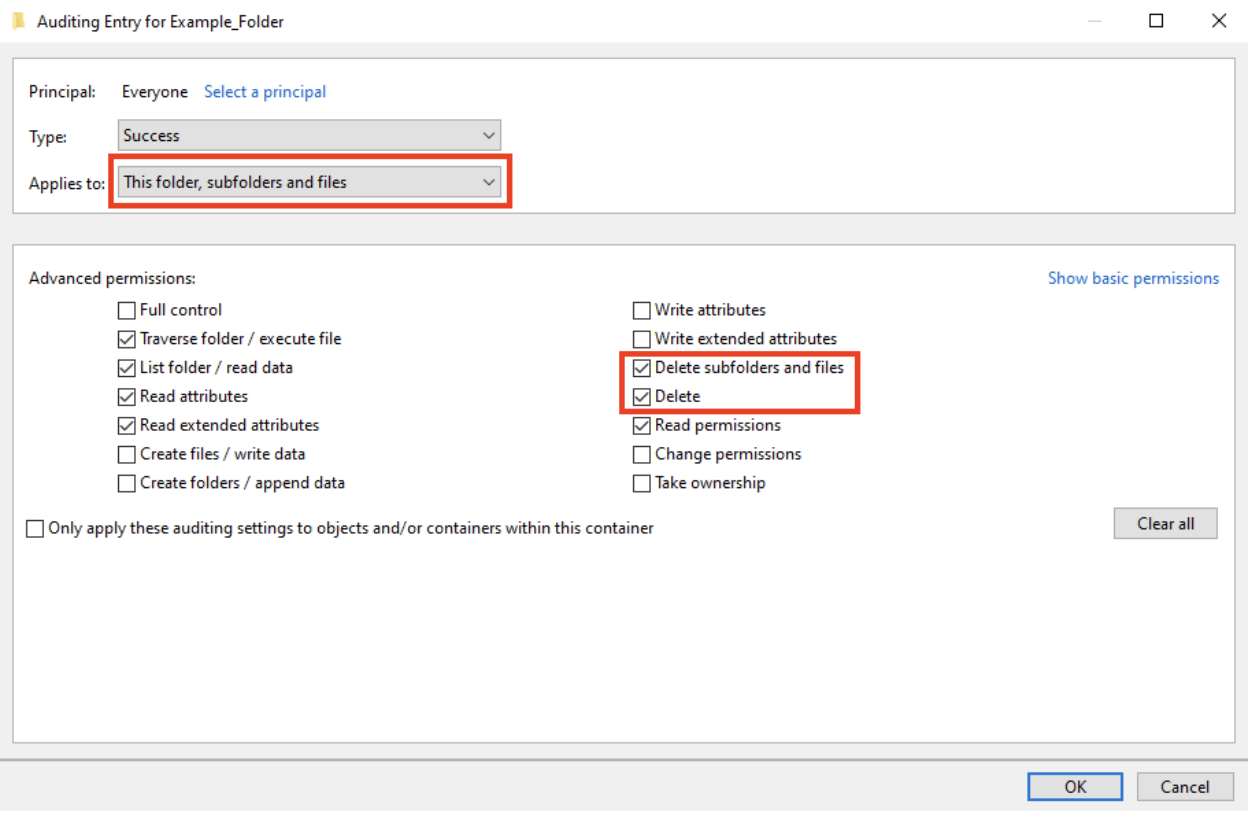Click Select a principal link
The width and height of the screenshot is (1252, 814).
264,91
